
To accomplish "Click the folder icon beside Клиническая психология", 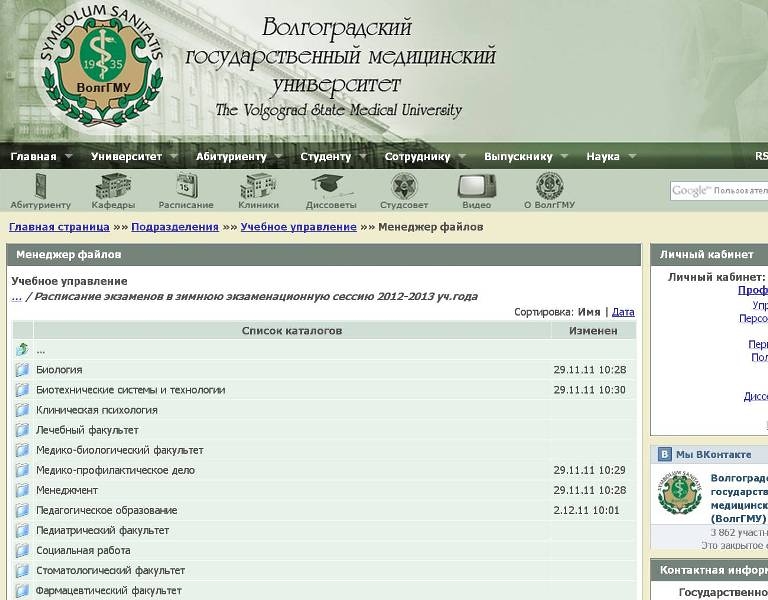I will [22, 410].
